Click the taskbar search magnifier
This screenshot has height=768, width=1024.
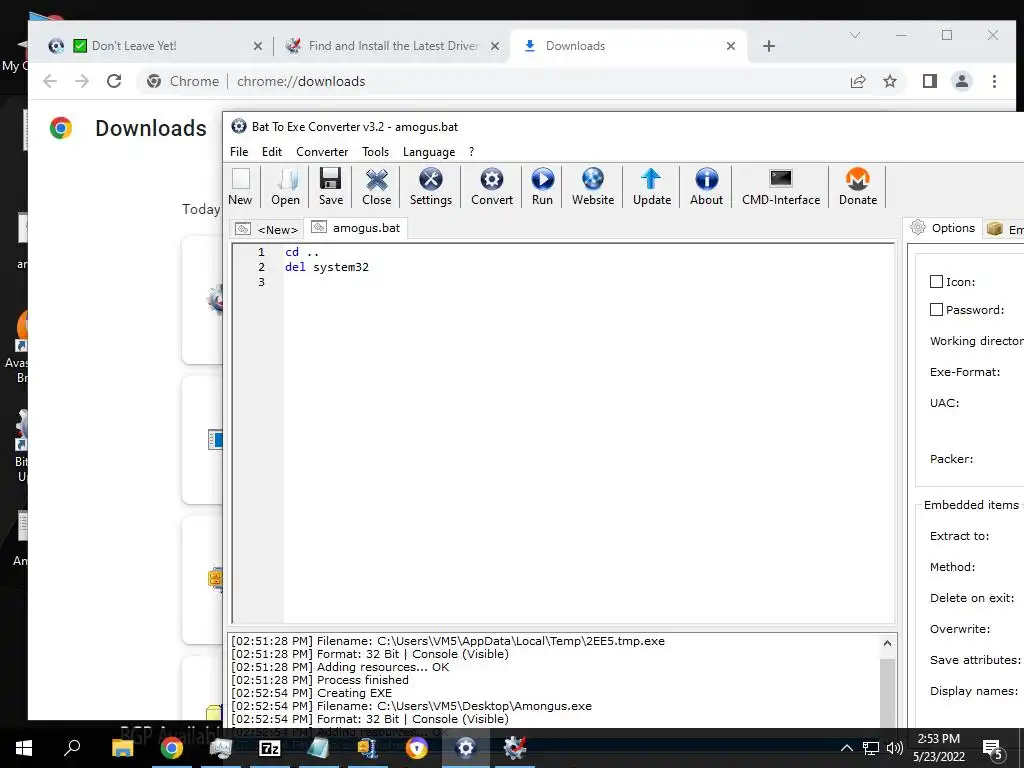[x=72, y=748]
